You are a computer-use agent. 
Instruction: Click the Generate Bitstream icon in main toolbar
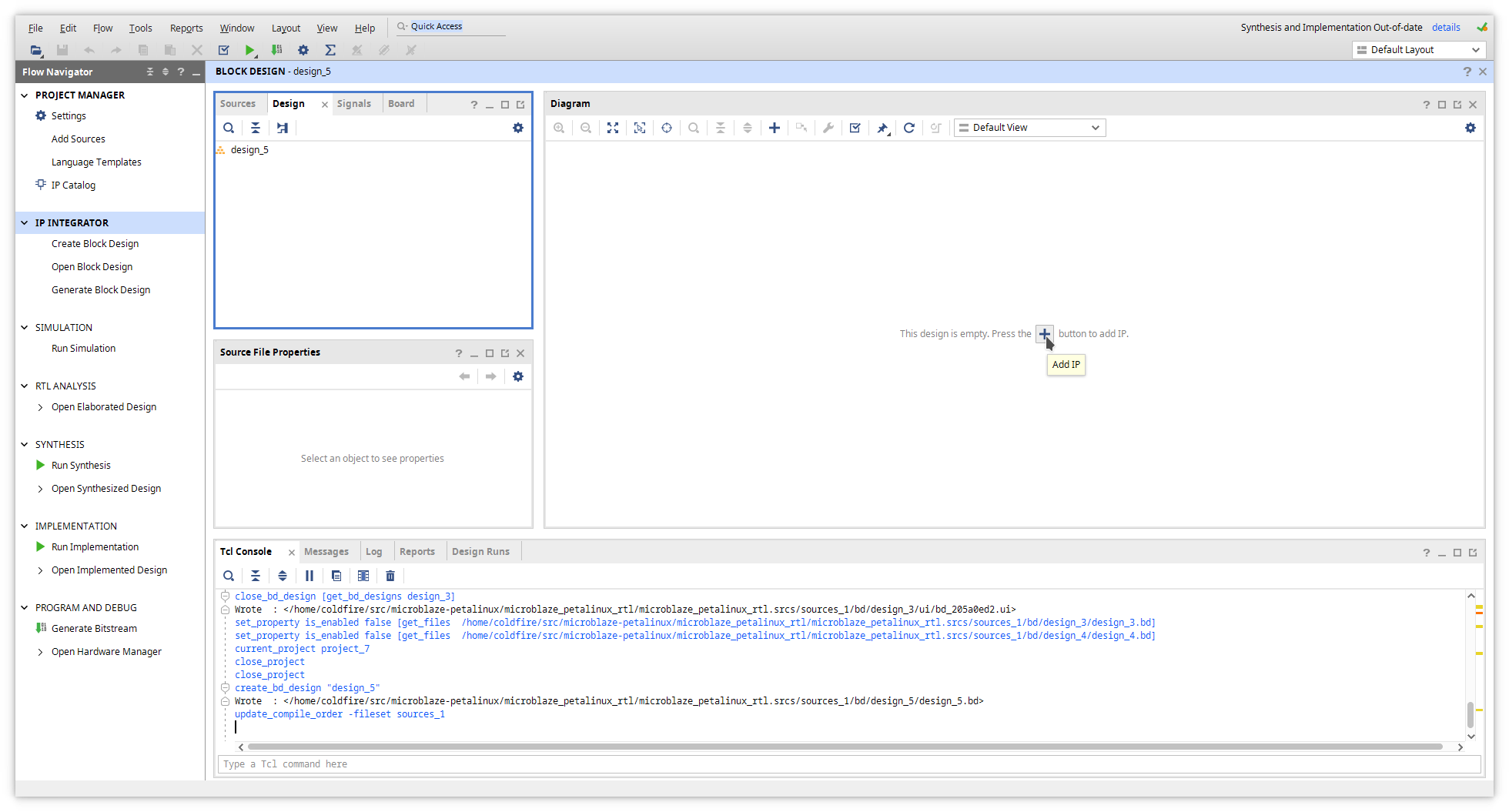tap(276, 50)
